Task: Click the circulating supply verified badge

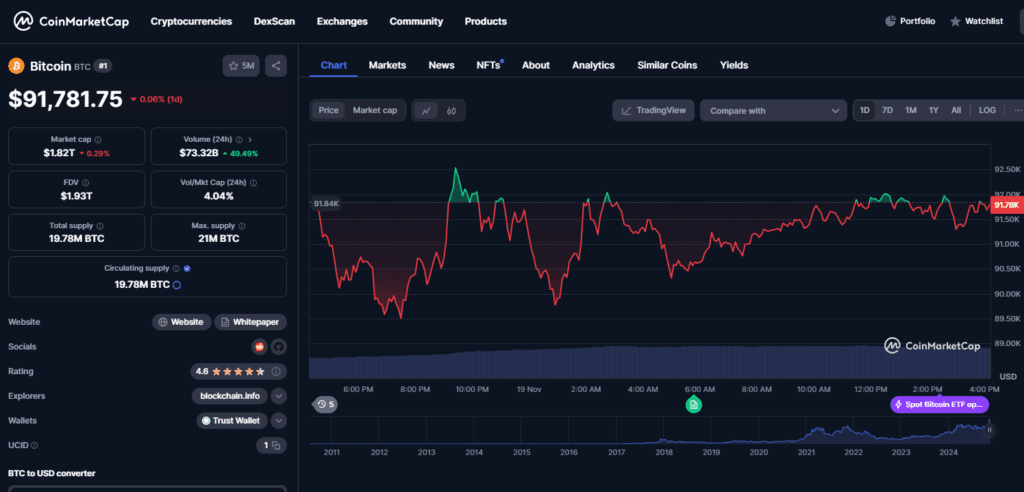Action: [x=187, y=269]
